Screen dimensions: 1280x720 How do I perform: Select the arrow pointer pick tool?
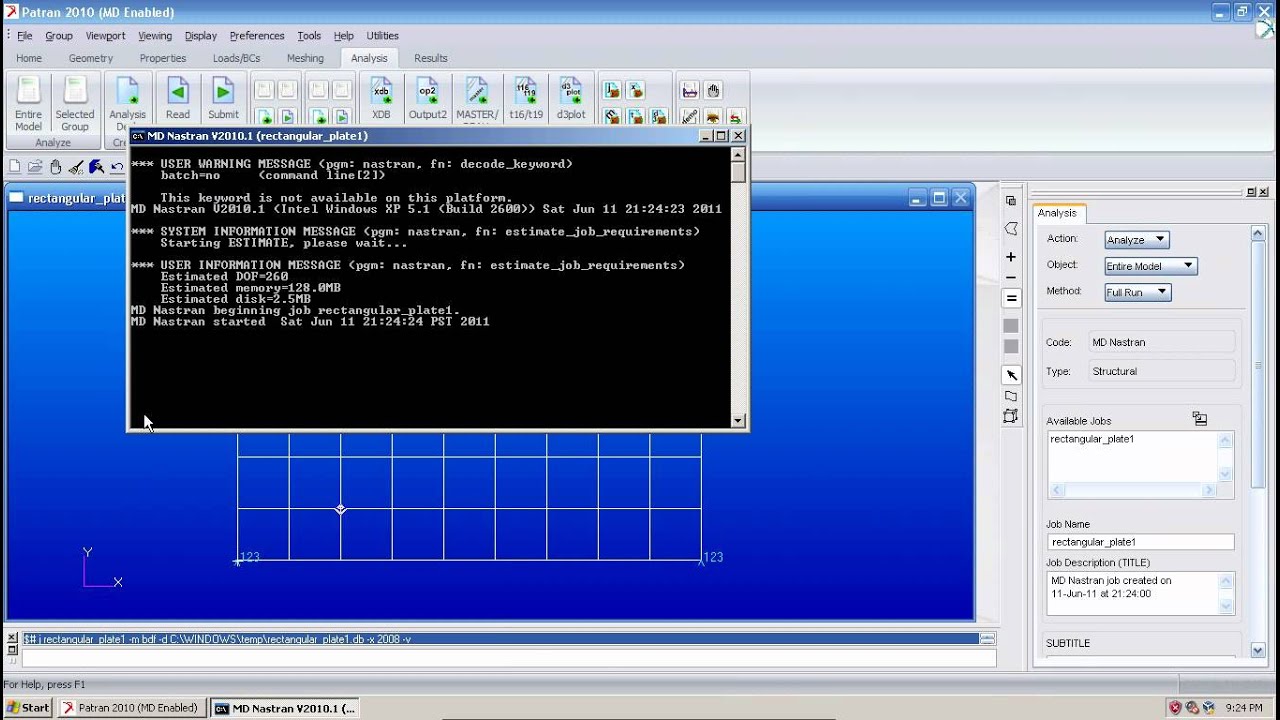pyautogui.click(x=1011, y=375)
